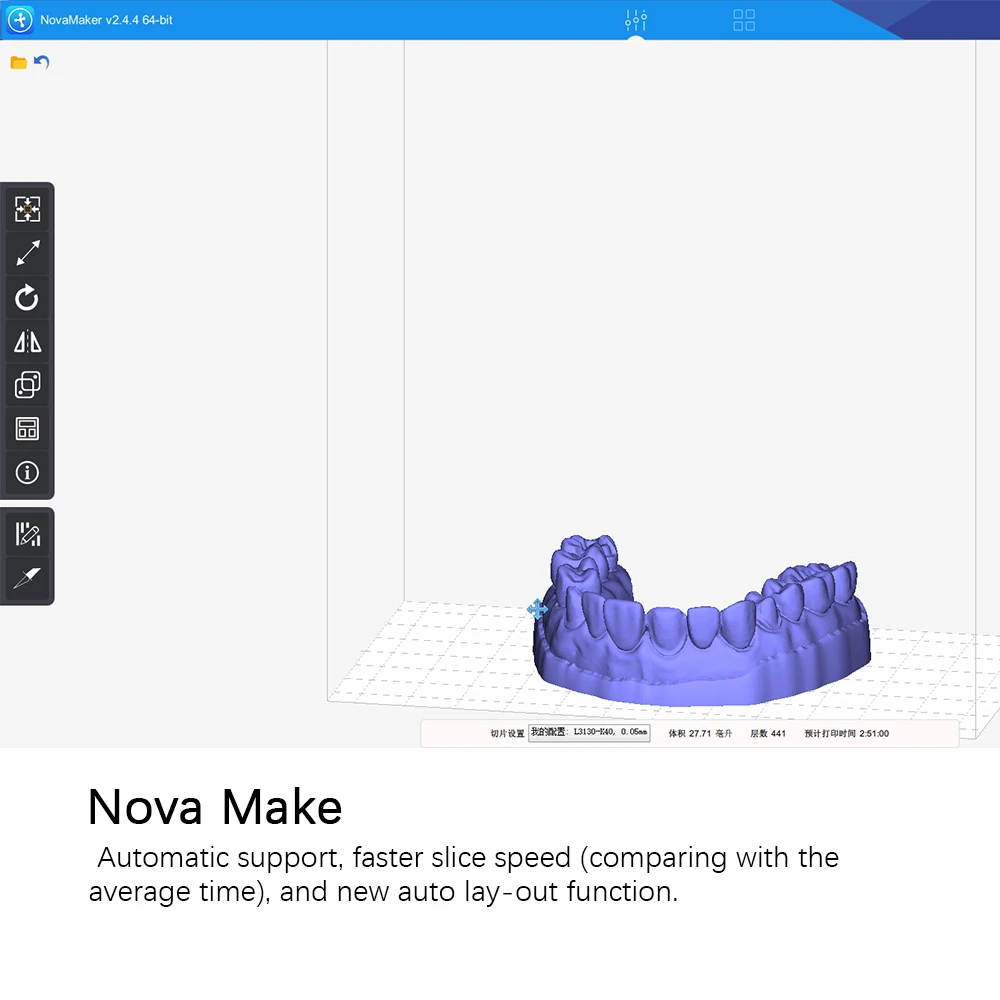
Task: Click the 切片设置 label
Action: (x=507, y=733)
